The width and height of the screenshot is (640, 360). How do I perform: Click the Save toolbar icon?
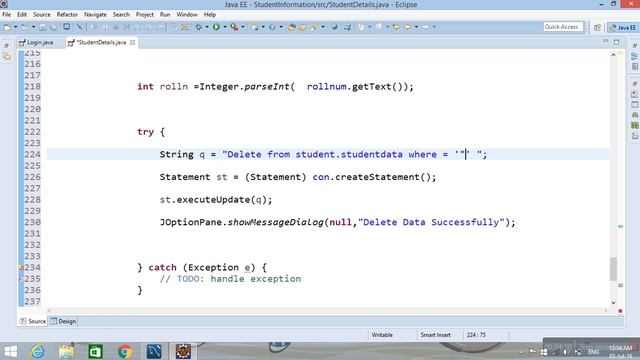pos(42,27)
